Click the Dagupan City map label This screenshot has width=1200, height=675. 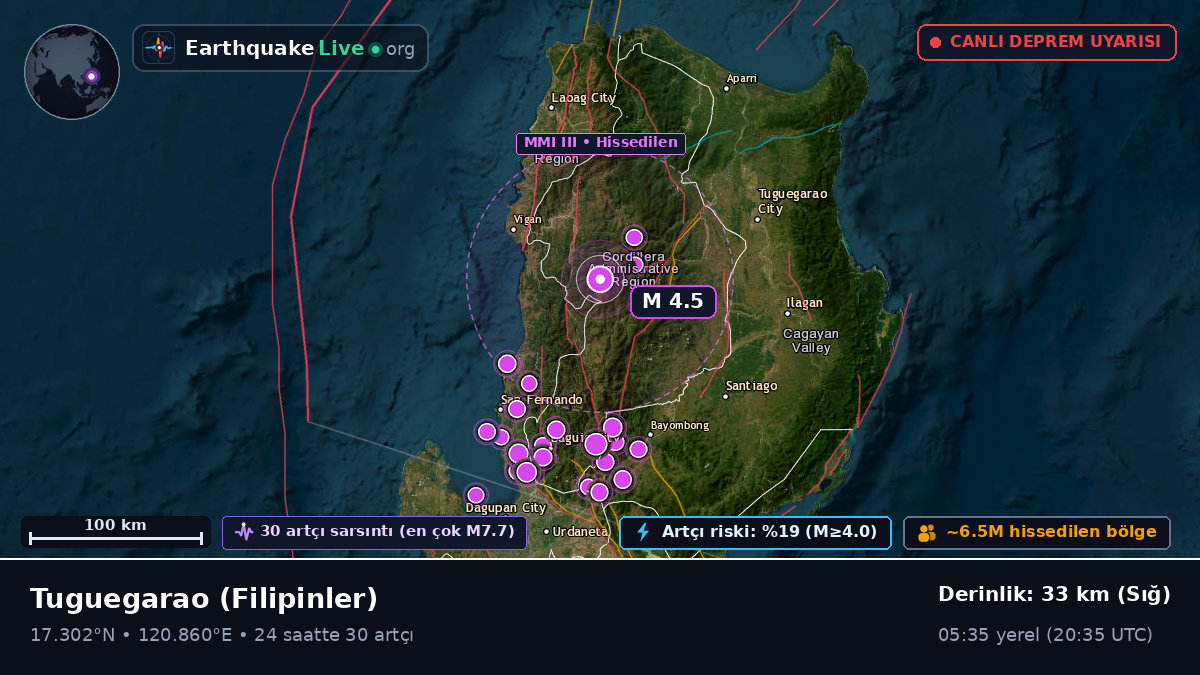(x=506, y=508)
